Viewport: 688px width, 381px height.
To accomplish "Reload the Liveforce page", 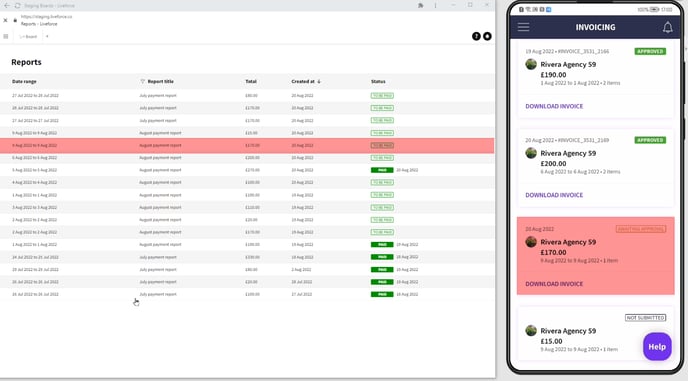I will [18, 6].
